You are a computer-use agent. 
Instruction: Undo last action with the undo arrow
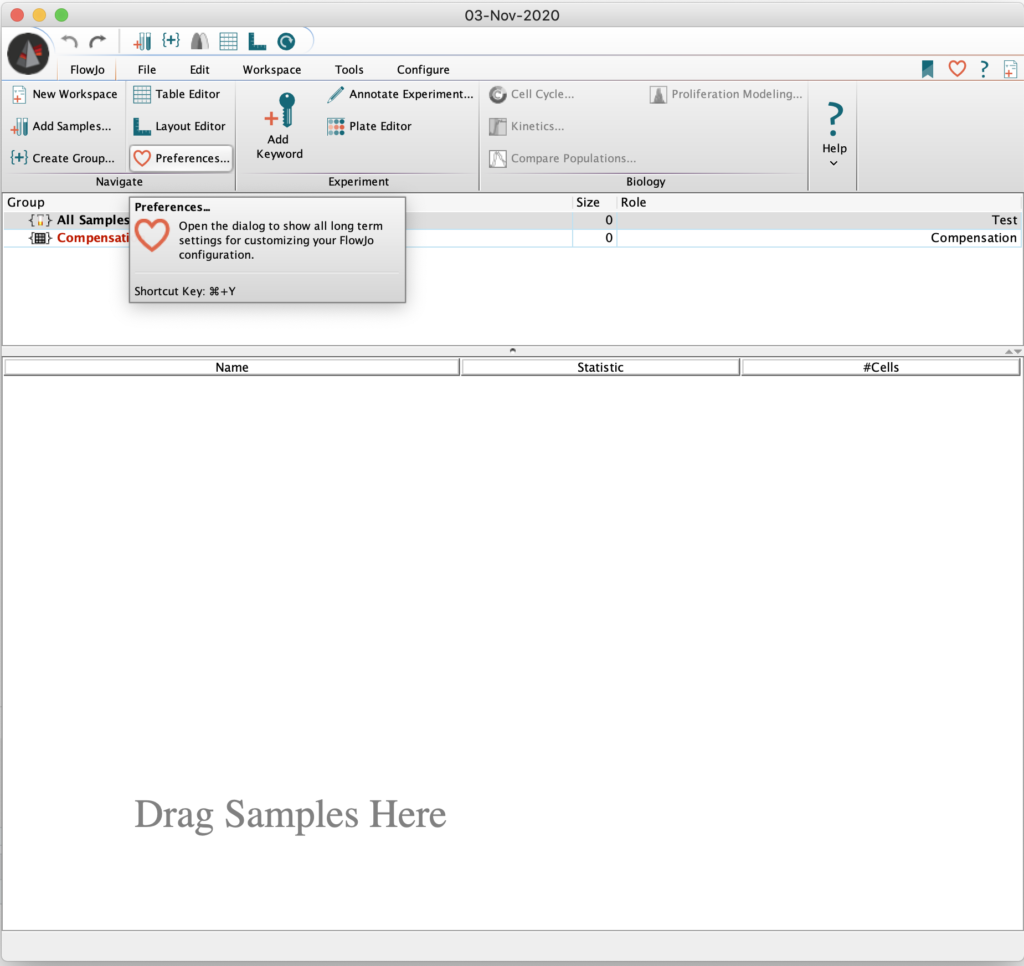click(70, 42)
